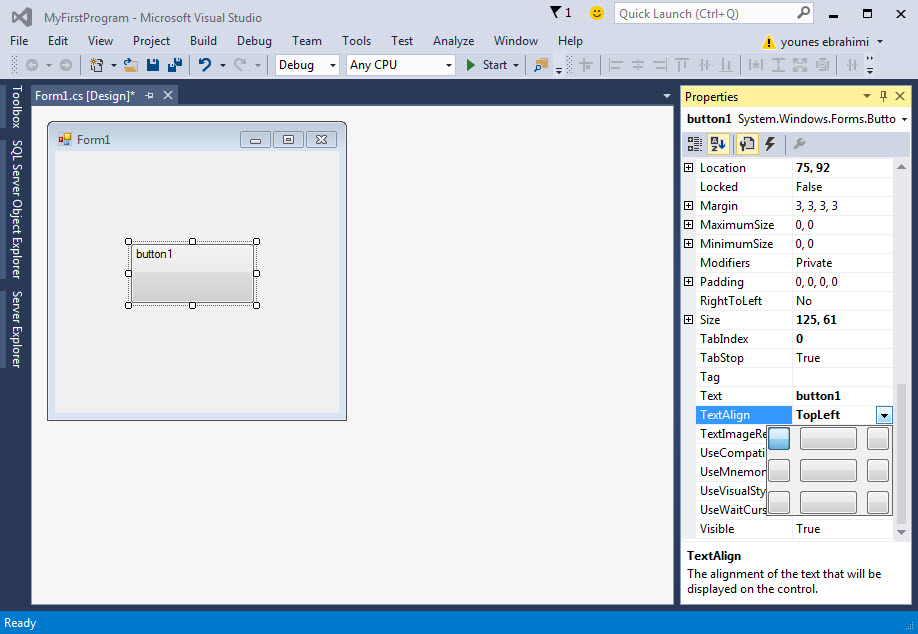Open the Debug configuration dropdown
918x634 pixels.
pyautogui.click(x=308, y=65)
